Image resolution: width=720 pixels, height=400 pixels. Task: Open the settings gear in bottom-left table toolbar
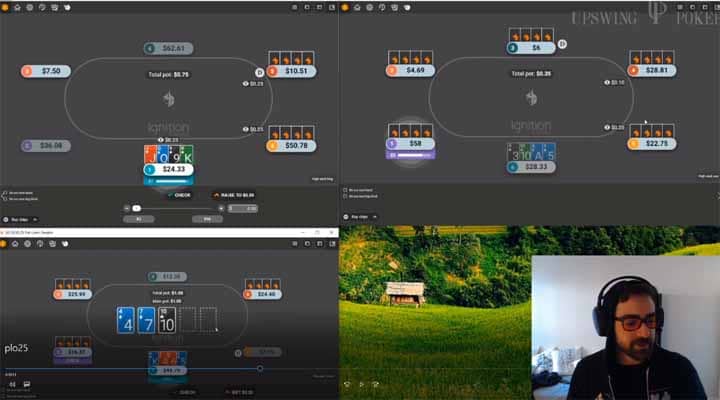[x=28, y=244]
